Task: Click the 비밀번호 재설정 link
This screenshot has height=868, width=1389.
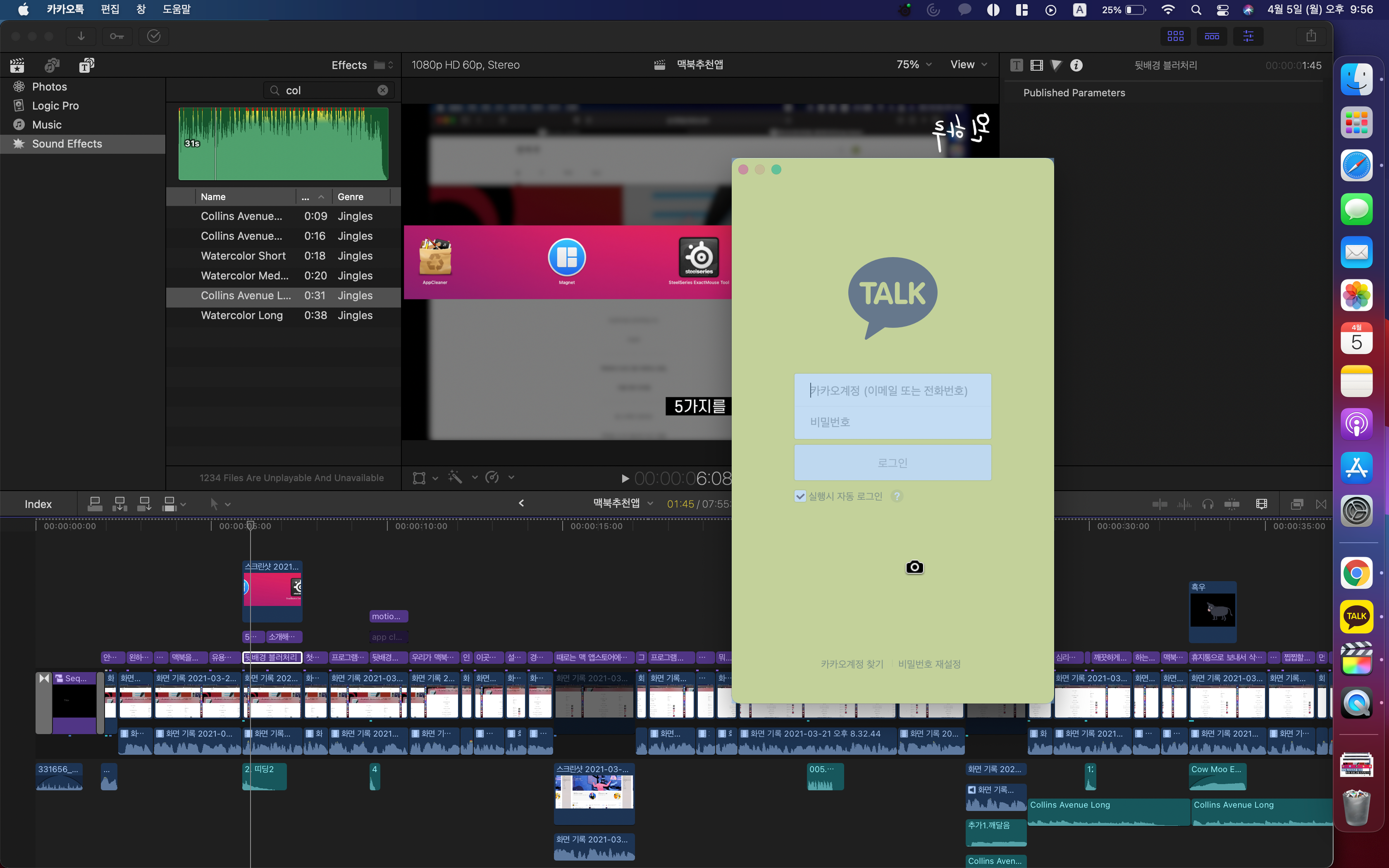Action: 928,664
